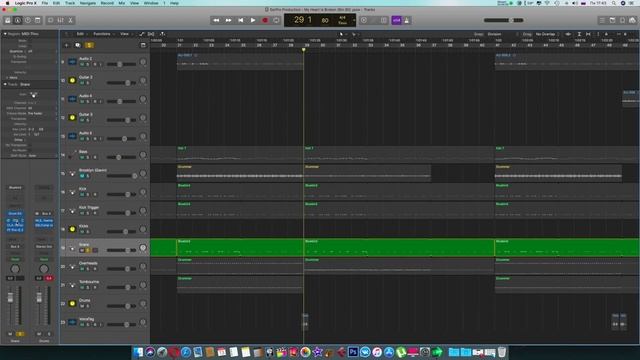The width and height of the screenshot is (640, 360).
Task: Click the Rewind transport button
Action: pos(216,20)
